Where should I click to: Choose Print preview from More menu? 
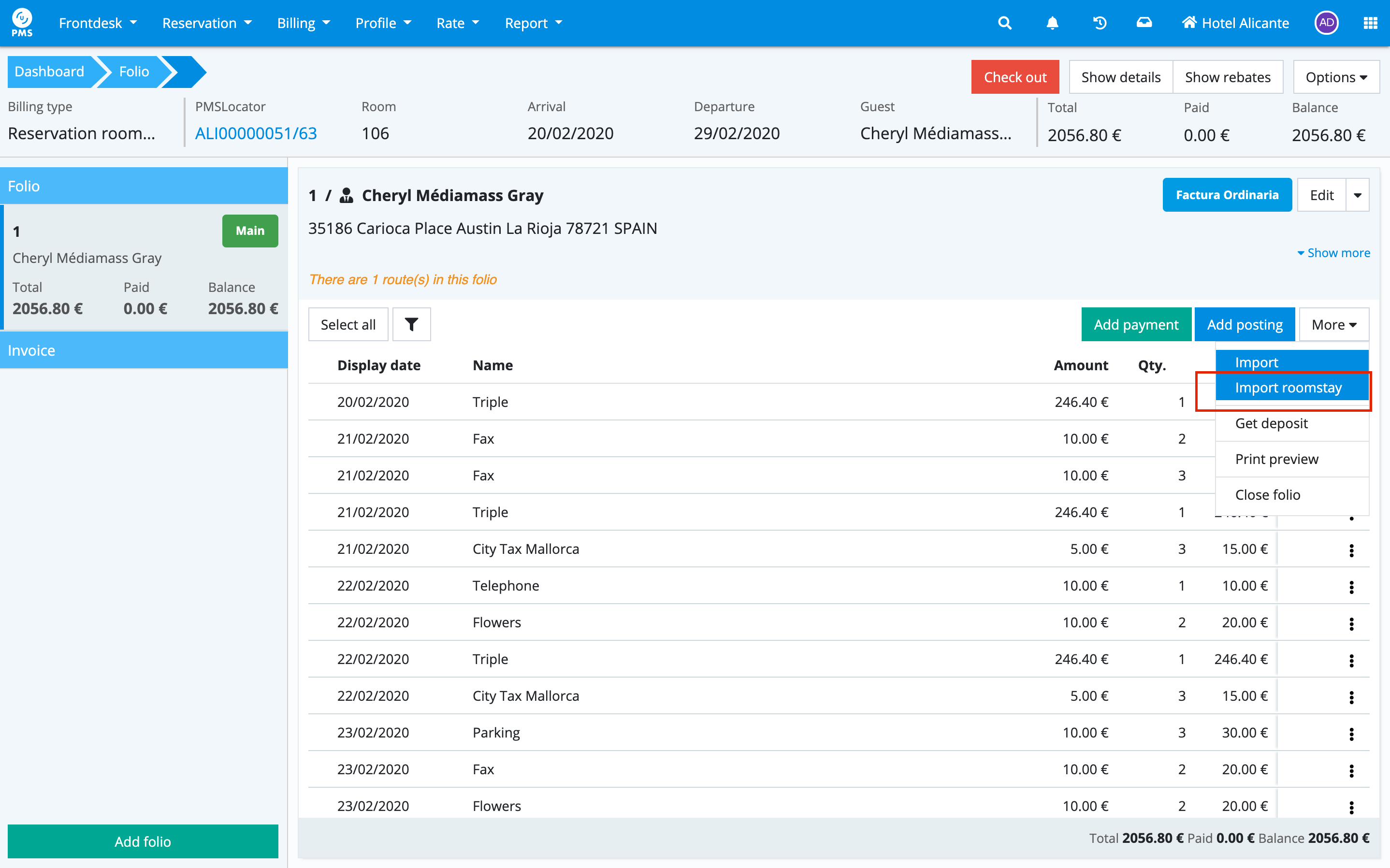tap(1276, 459)
